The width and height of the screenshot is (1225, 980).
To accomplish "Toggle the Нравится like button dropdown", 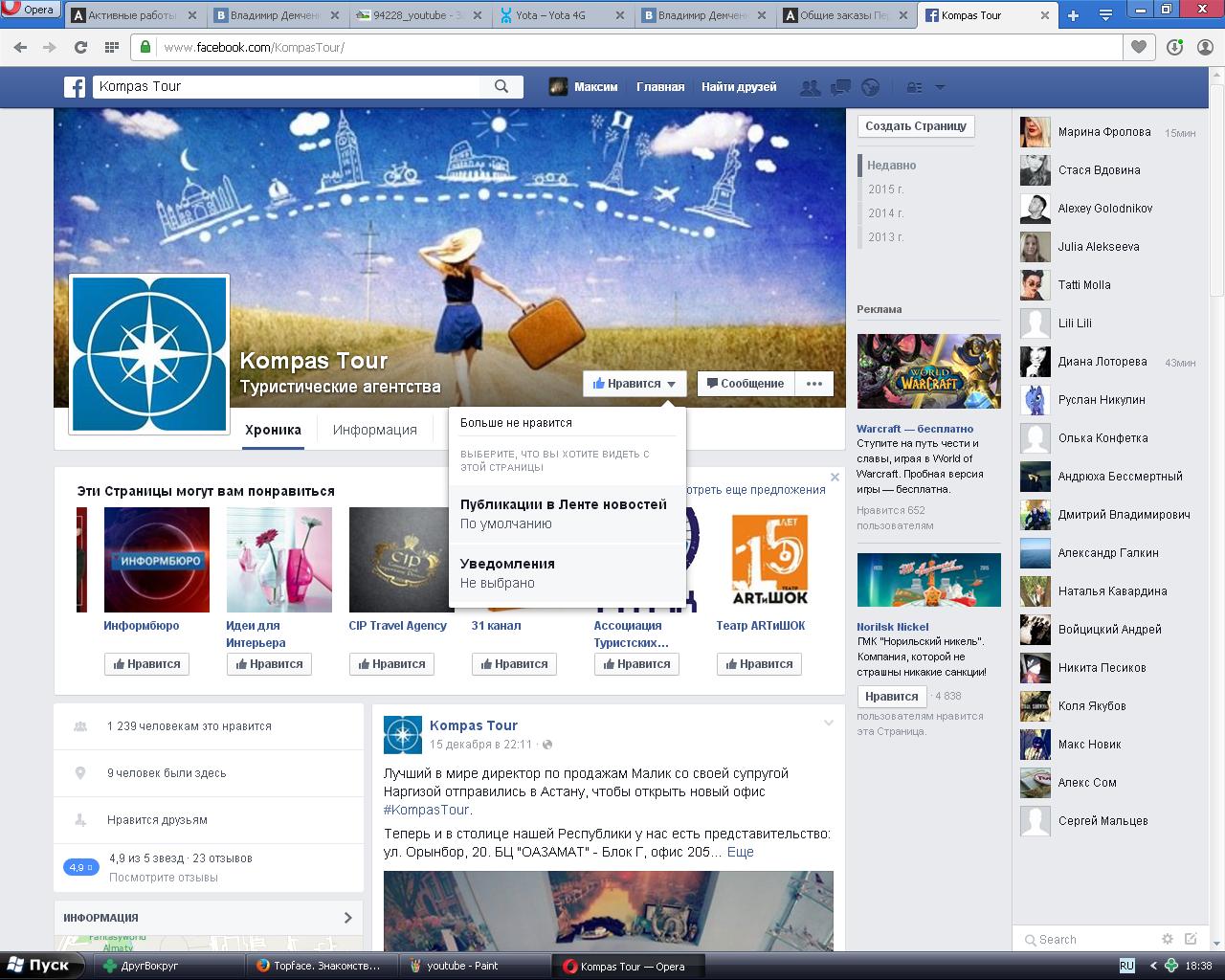I will pyautogui.click(x=634, y=384).
